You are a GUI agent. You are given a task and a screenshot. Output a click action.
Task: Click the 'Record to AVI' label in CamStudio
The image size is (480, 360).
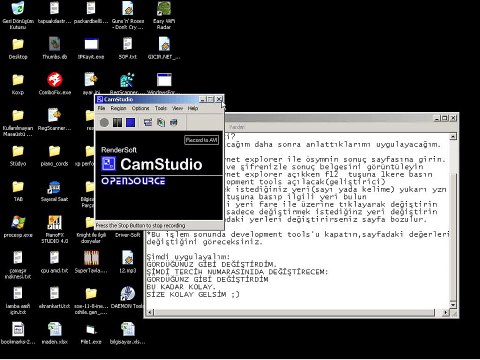202,140
